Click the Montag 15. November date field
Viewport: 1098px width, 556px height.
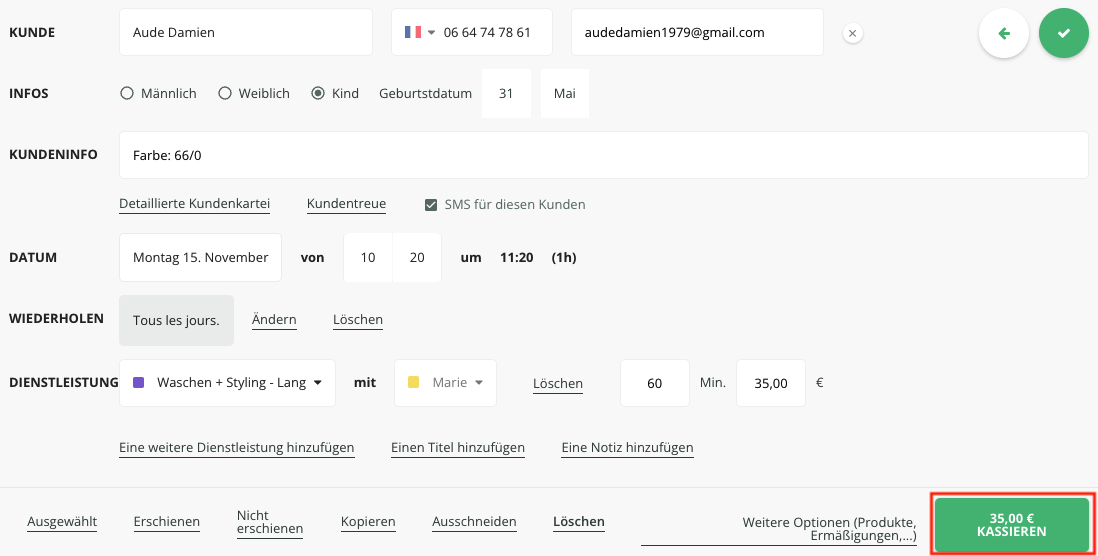[200, 257]
